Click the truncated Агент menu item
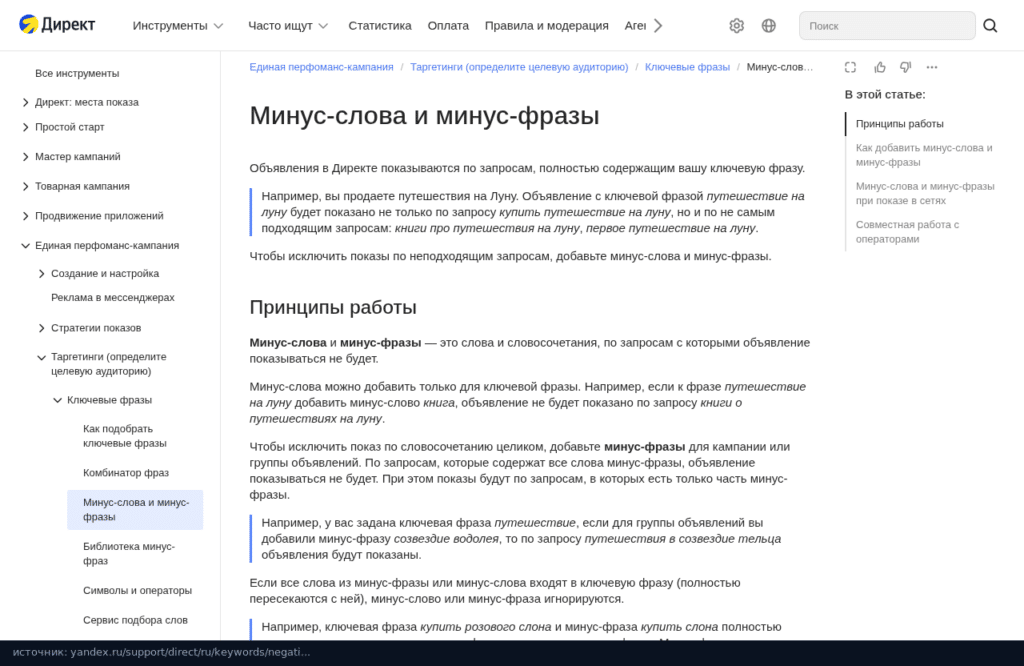Image resolution: width=1024 pixels, height=666 pixels. click(635, 25)
